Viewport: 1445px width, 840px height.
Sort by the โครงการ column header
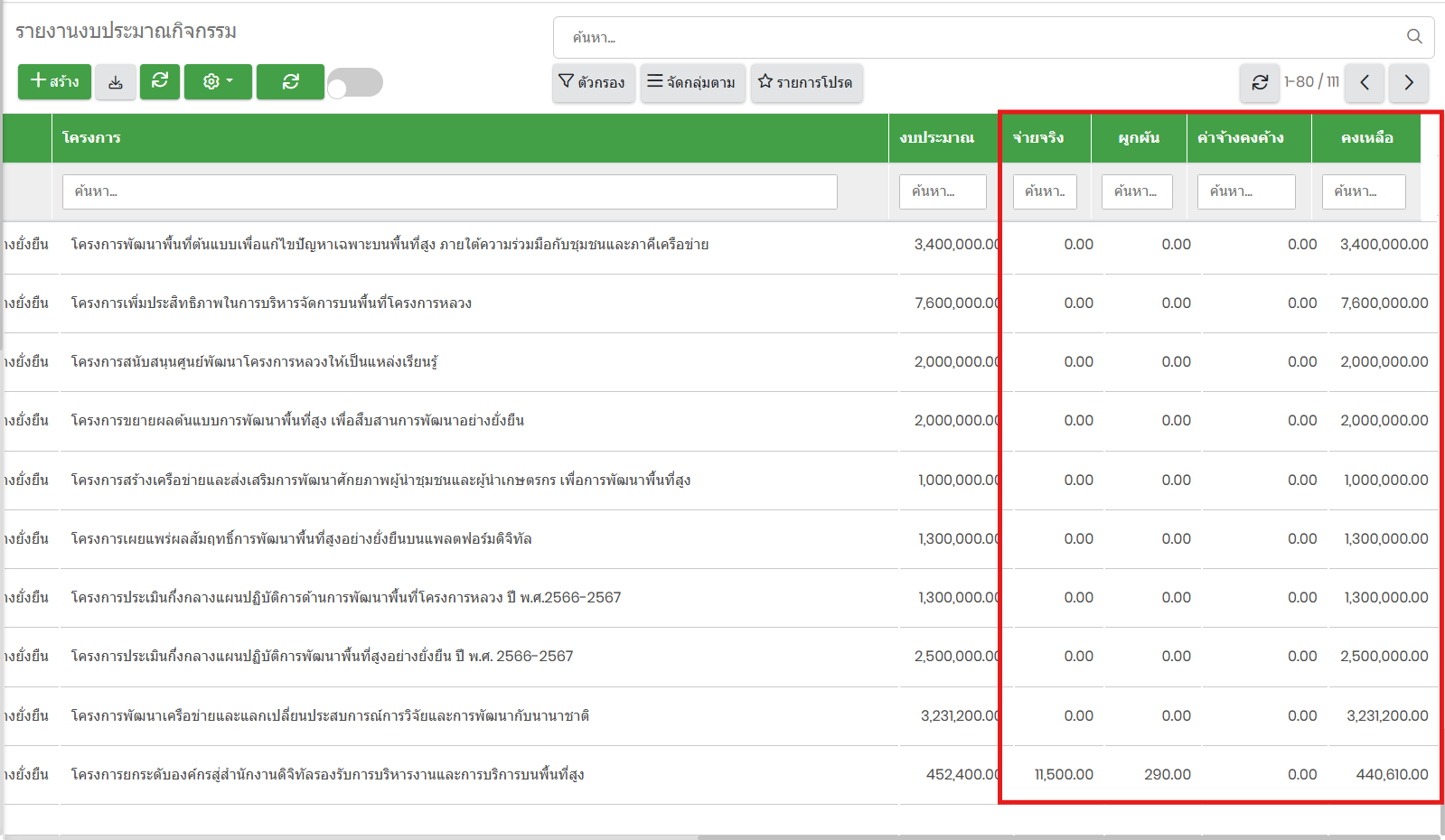pos(92,138)
